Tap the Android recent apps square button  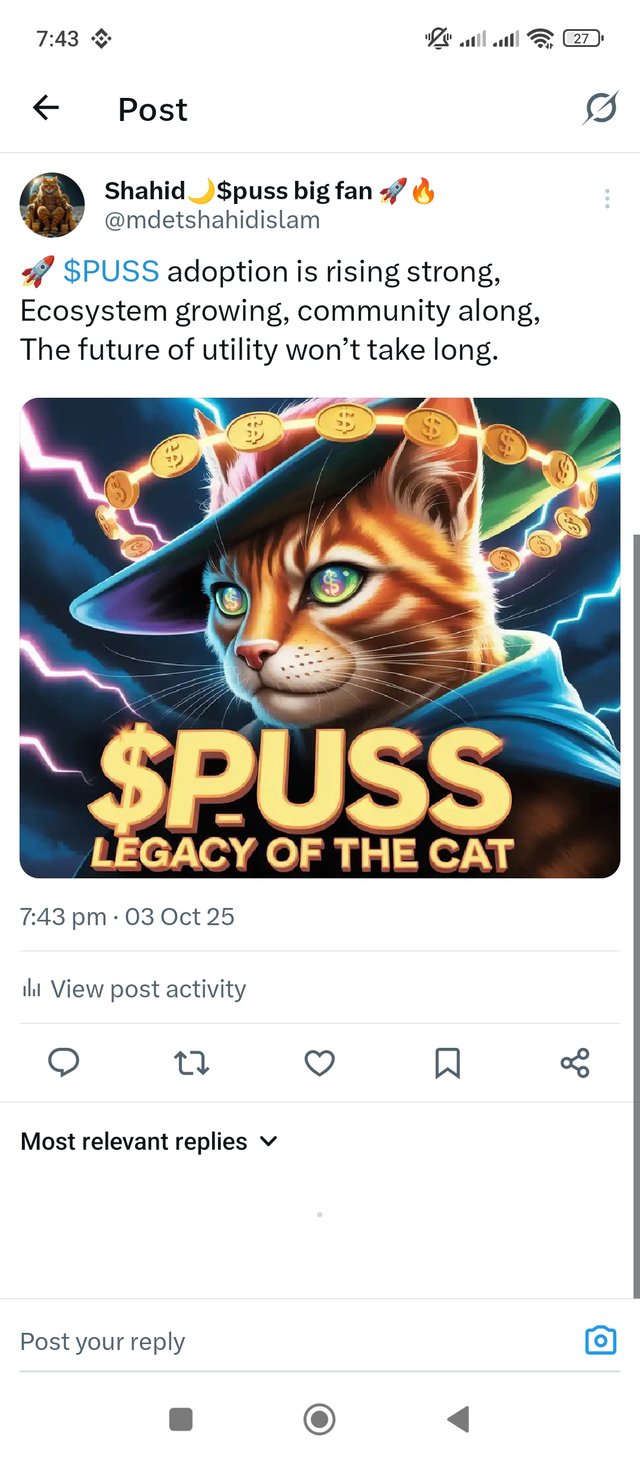tap(181, 1418)
